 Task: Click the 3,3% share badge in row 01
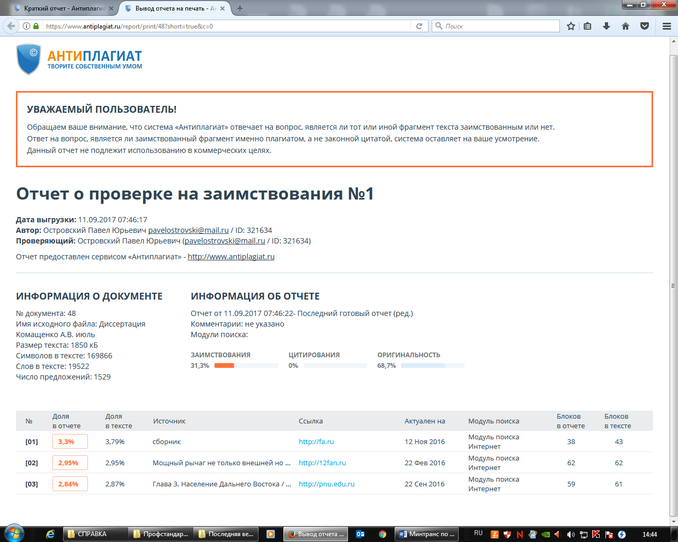70,442
